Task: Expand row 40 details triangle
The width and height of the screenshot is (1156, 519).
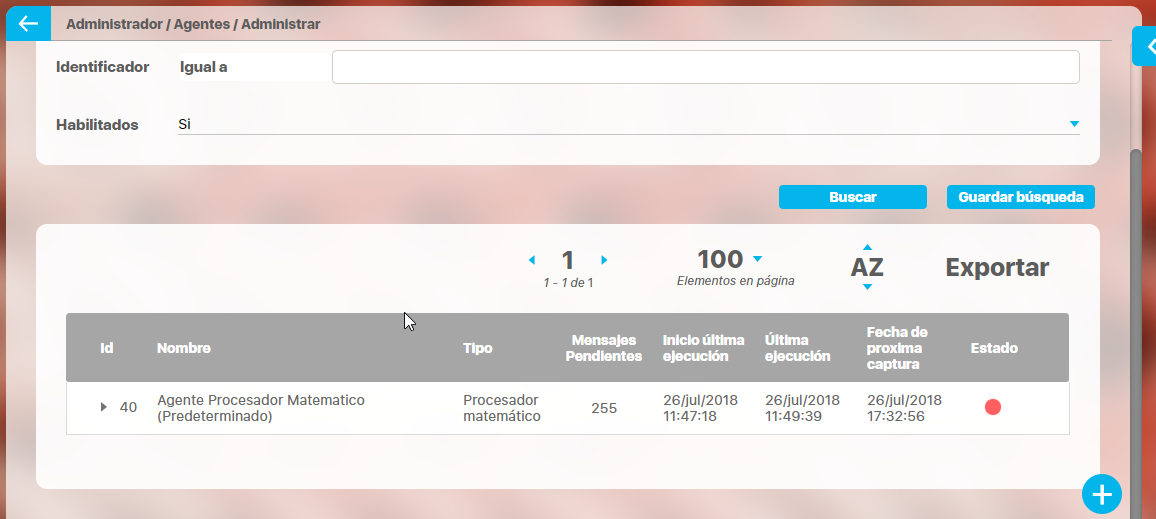Action: pos(103,407)
